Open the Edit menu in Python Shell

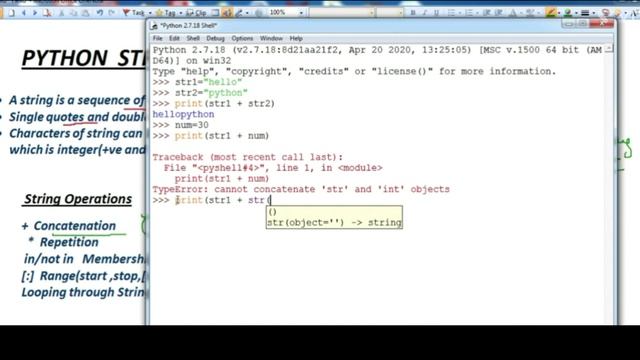click(x=174, y=38)
